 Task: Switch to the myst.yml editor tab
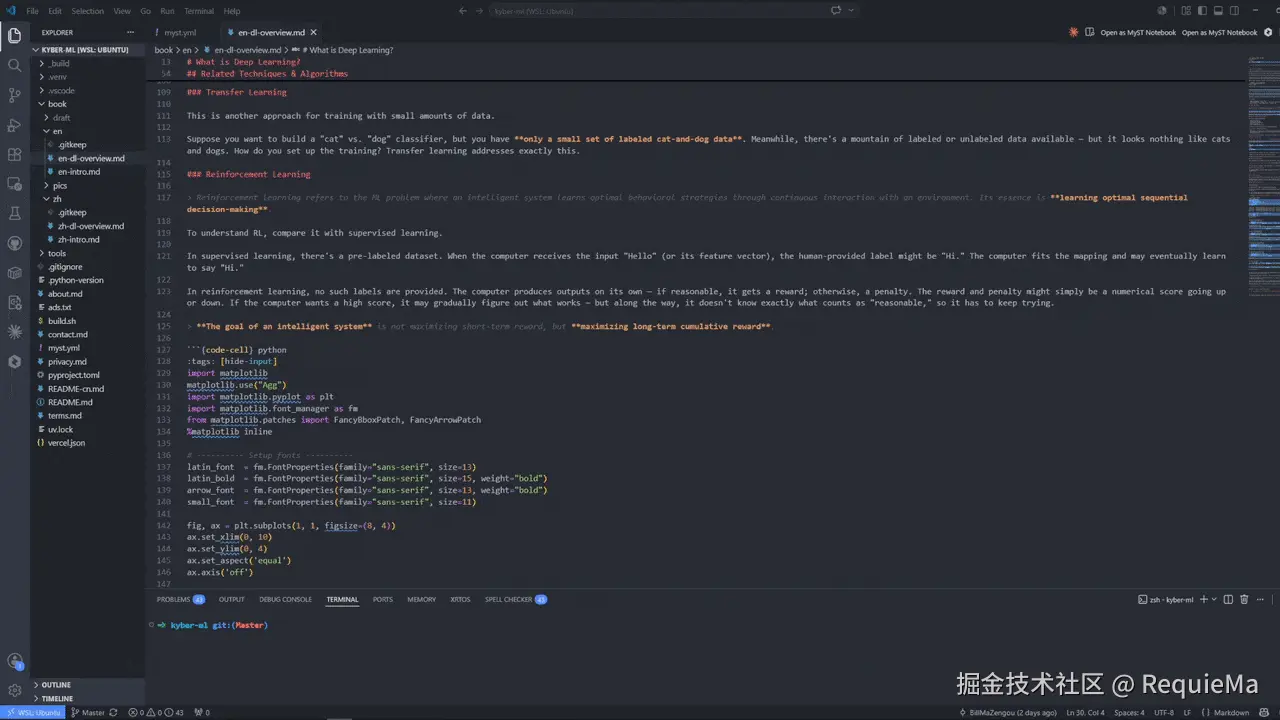180,32
